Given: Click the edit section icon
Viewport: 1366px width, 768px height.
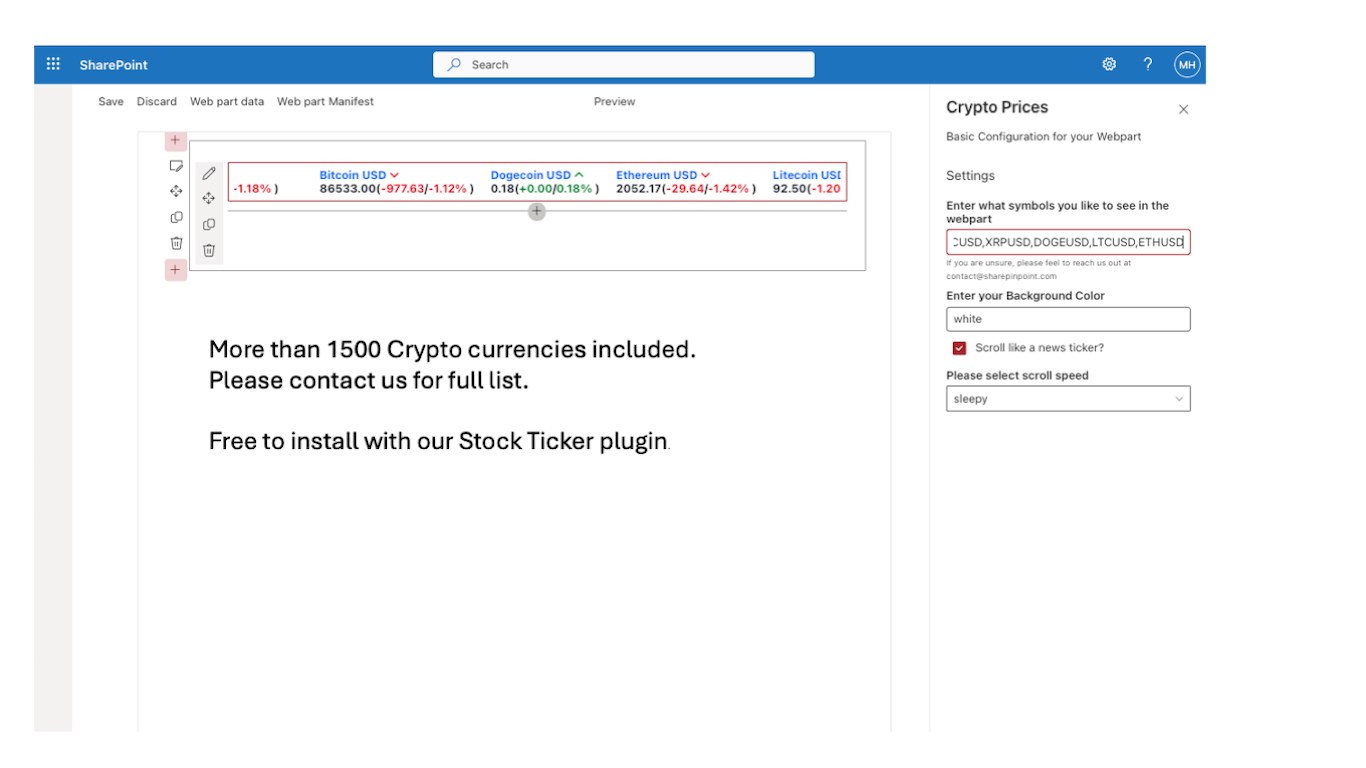Looking at the screenshot, I should point(176,166).
